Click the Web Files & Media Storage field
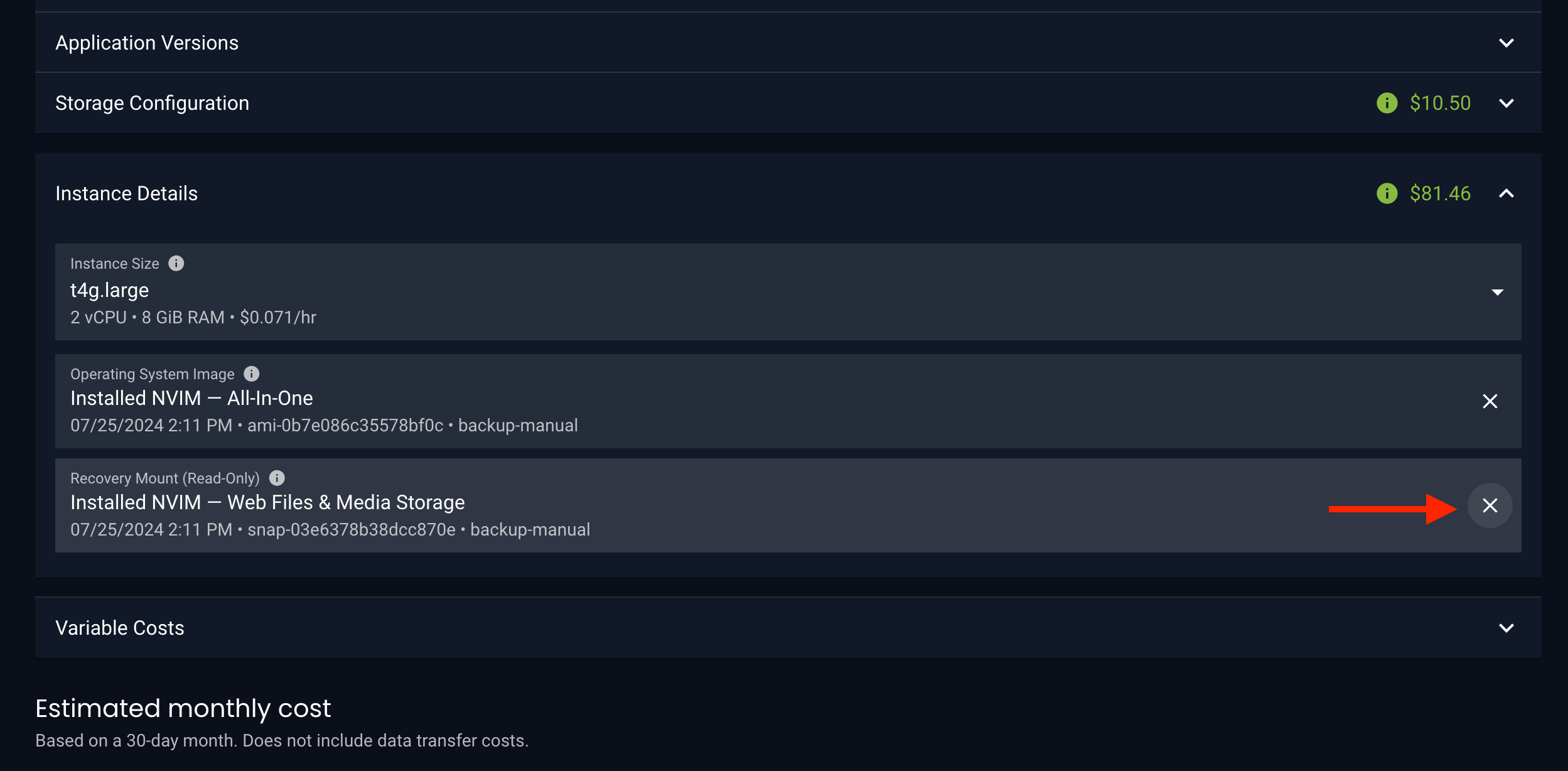Viewport: 1568px width, 771px height. pyautogui.click(x=690, y=506)
